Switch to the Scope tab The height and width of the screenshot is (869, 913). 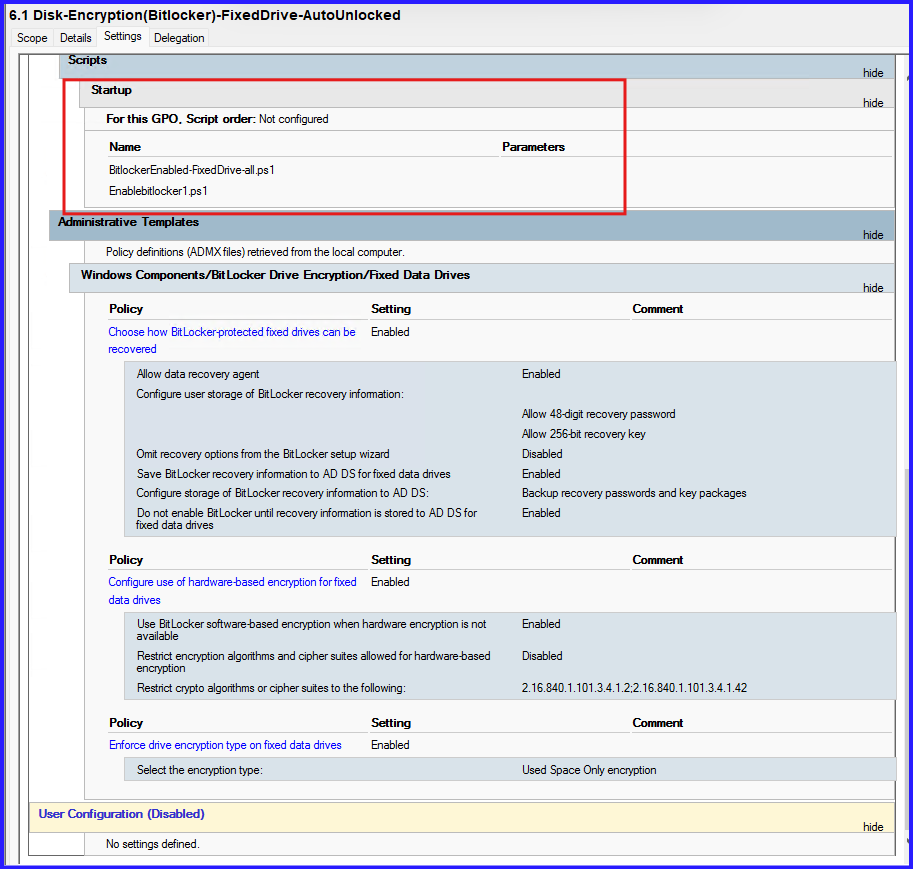pos(32,38)
